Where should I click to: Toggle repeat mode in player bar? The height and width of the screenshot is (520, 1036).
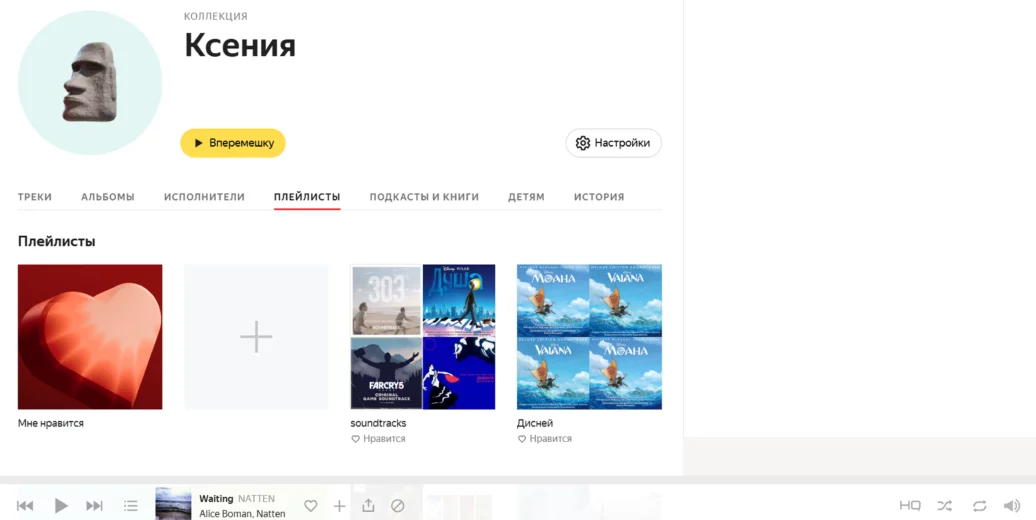[x=979, y=506]
